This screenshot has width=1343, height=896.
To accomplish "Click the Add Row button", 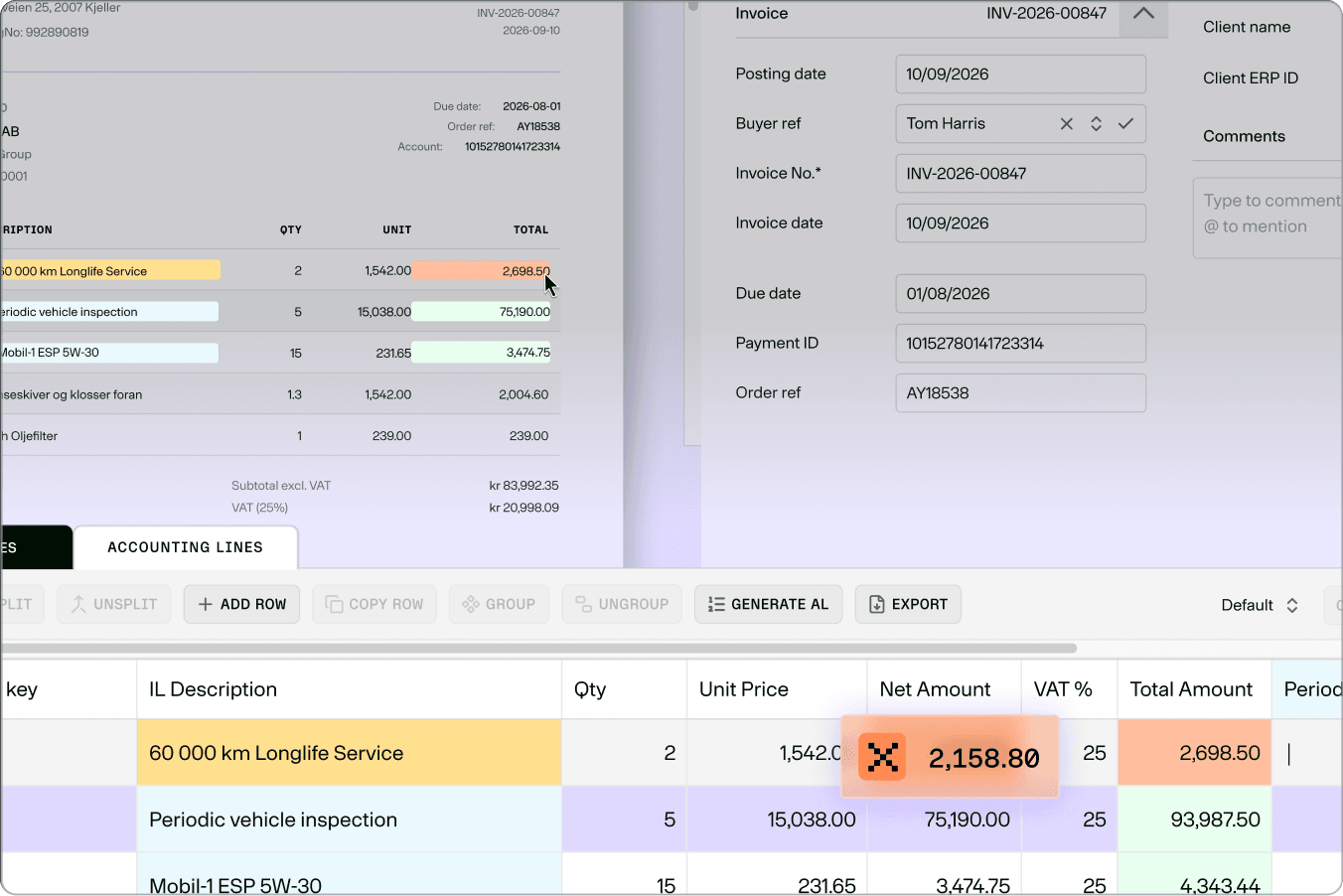I will pyautogui.click(x=241, y=604).
